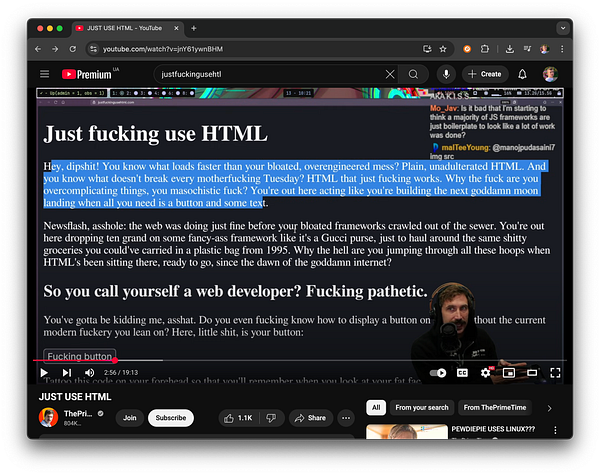Play the video
The width and height of the screenshot is (600, 475).
(x=44, y=372)
